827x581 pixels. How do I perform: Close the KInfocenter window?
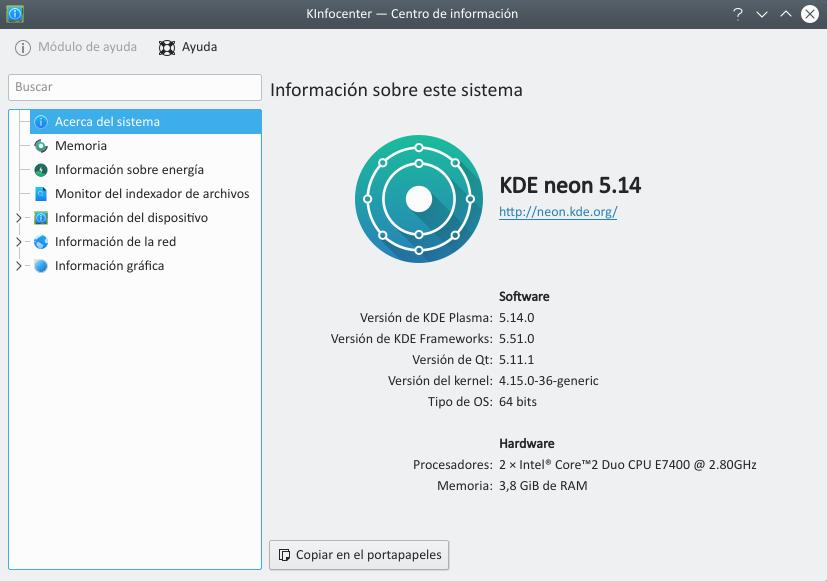click(810, 14)
